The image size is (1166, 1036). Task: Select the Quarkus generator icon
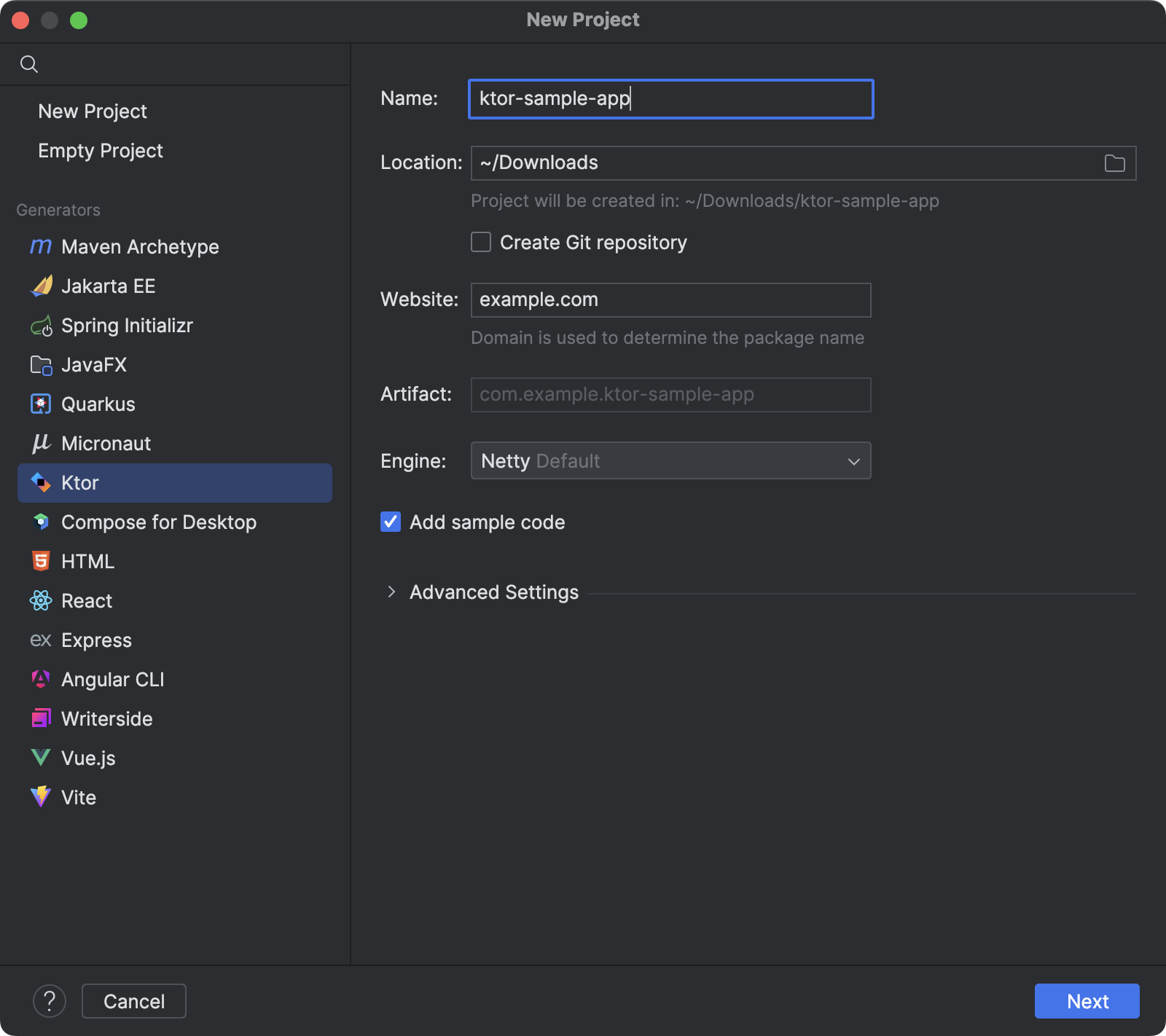(41, 404)
